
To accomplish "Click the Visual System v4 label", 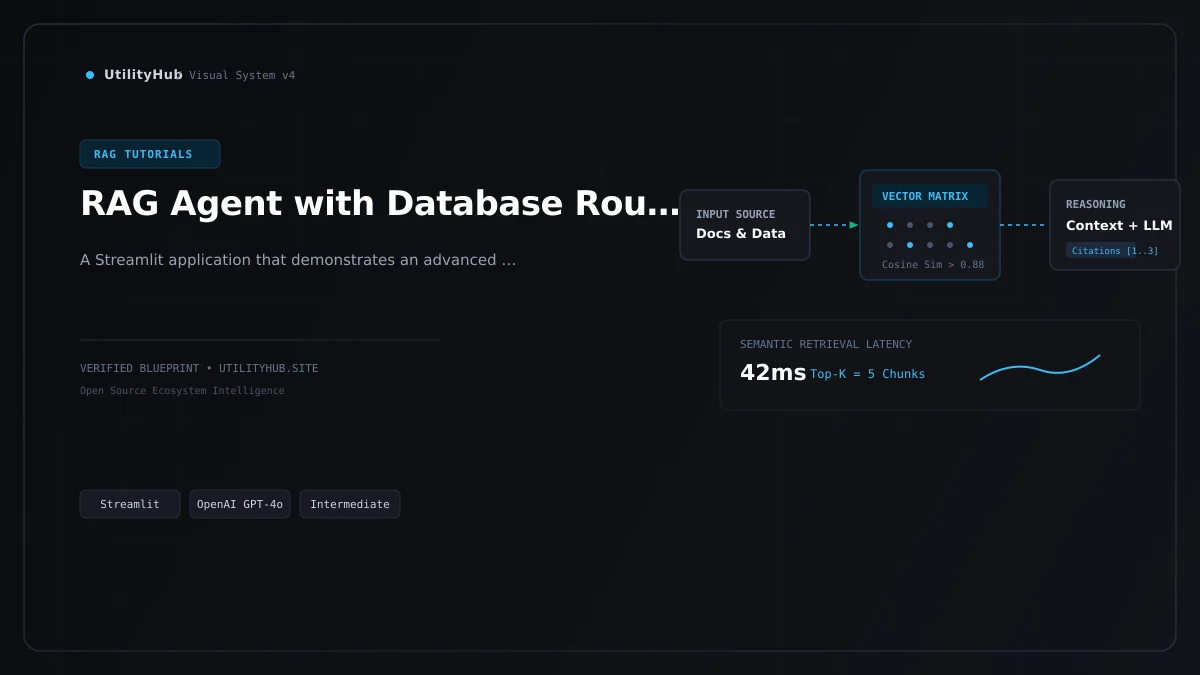I will [x=242, y=76].
